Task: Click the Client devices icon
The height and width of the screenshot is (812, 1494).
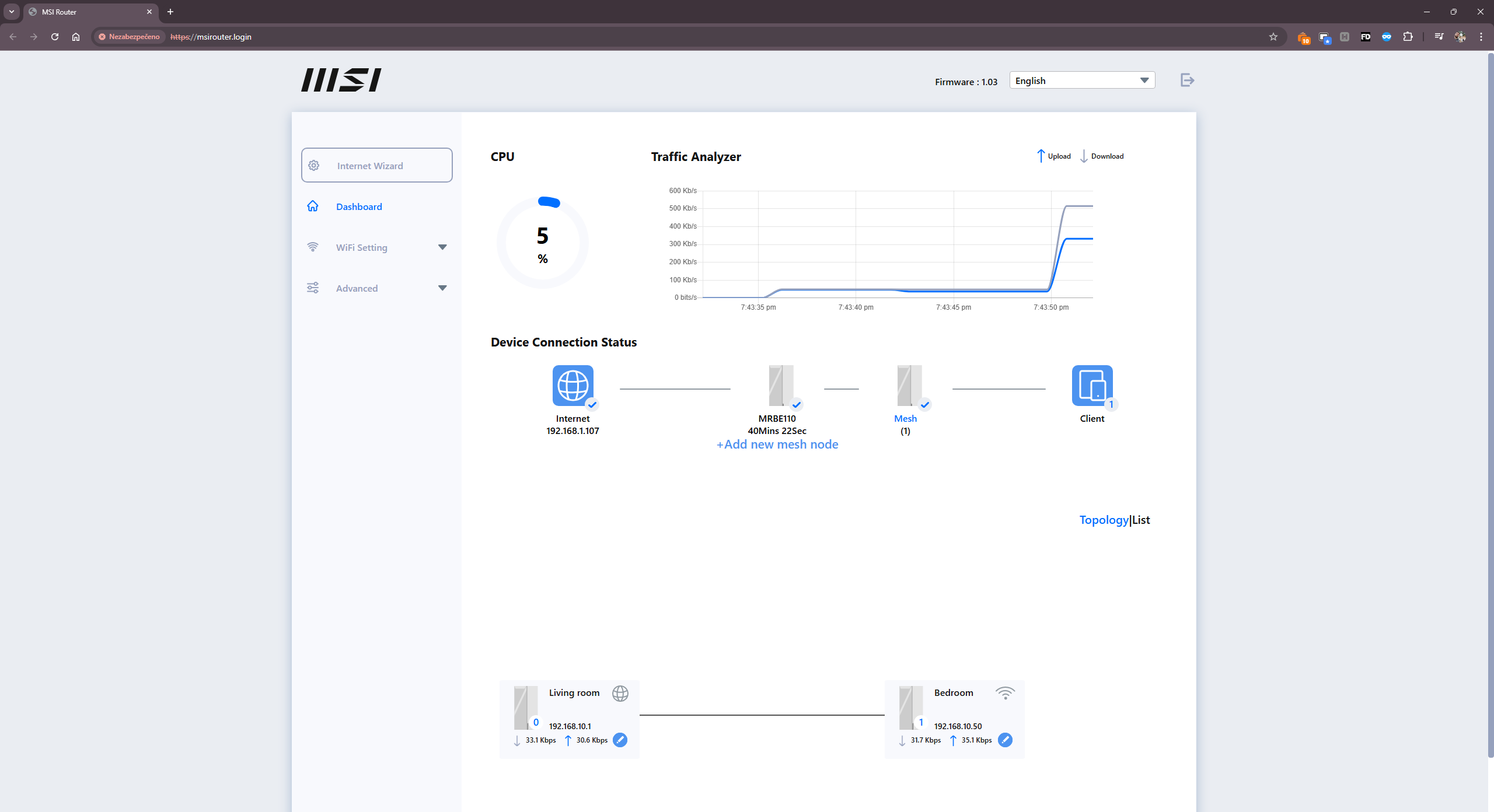Action: click(x=1091, y=385)
